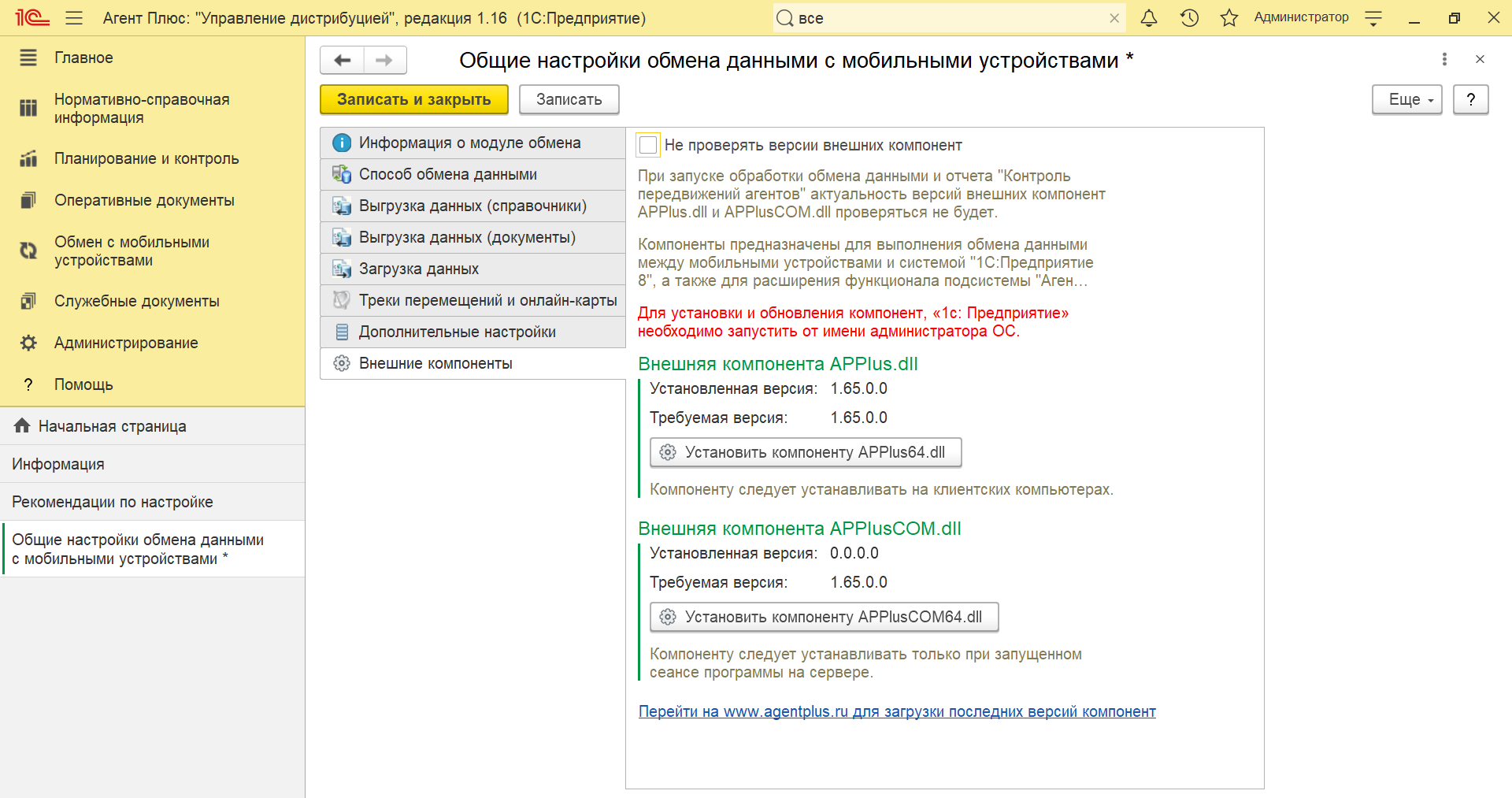
Task: Open the 1C application logo menu
Action: pos(31,17)
